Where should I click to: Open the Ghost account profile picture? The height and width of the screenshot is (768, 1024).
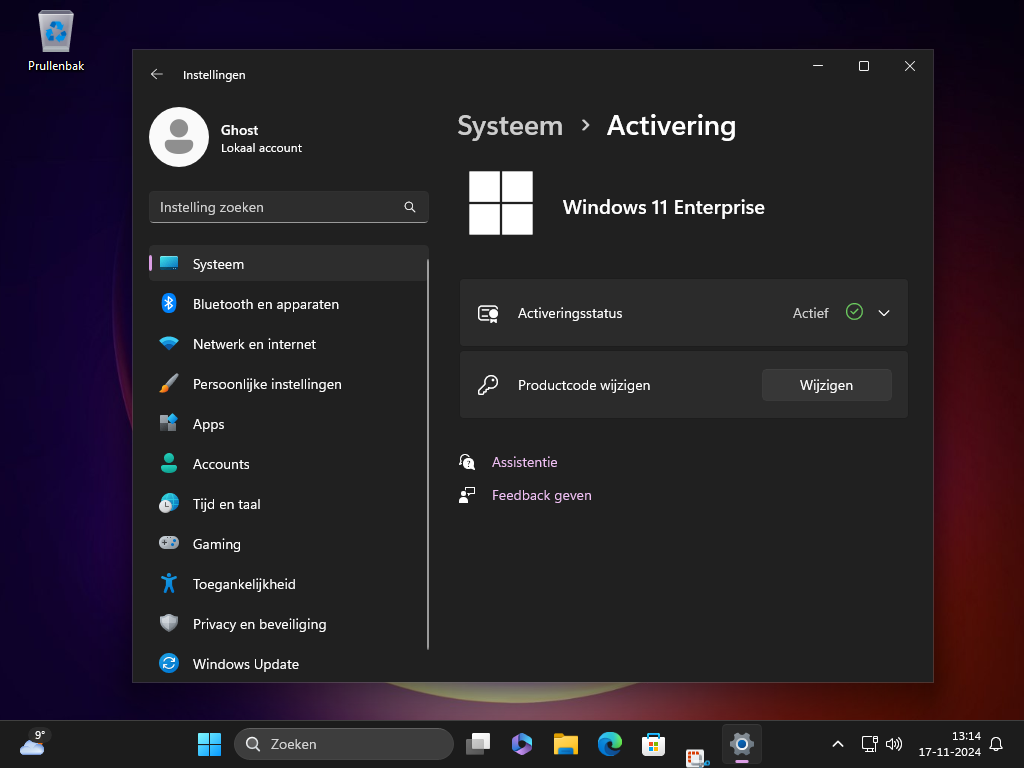coord(179,137)
